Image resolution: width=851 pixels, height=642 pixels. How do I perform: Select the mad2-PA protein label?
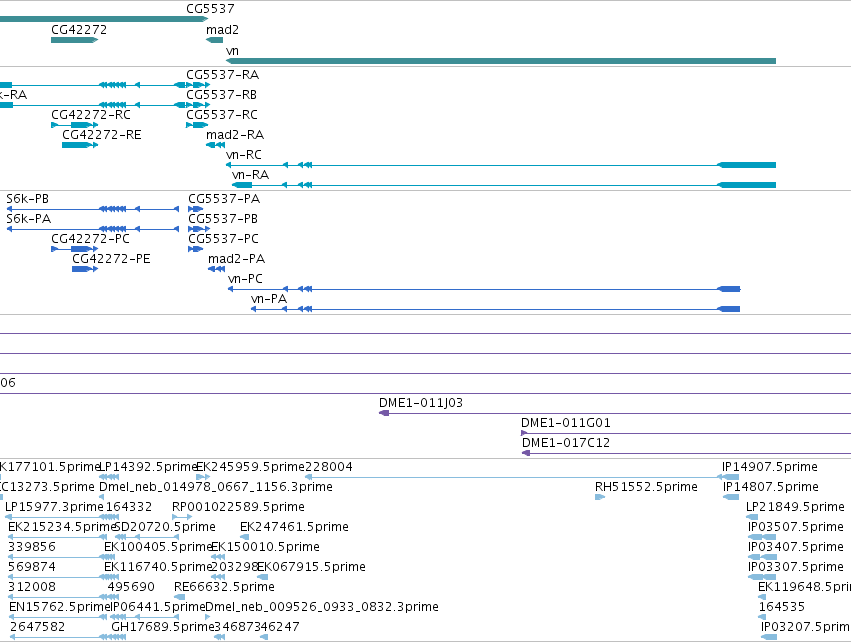[236, 259]
